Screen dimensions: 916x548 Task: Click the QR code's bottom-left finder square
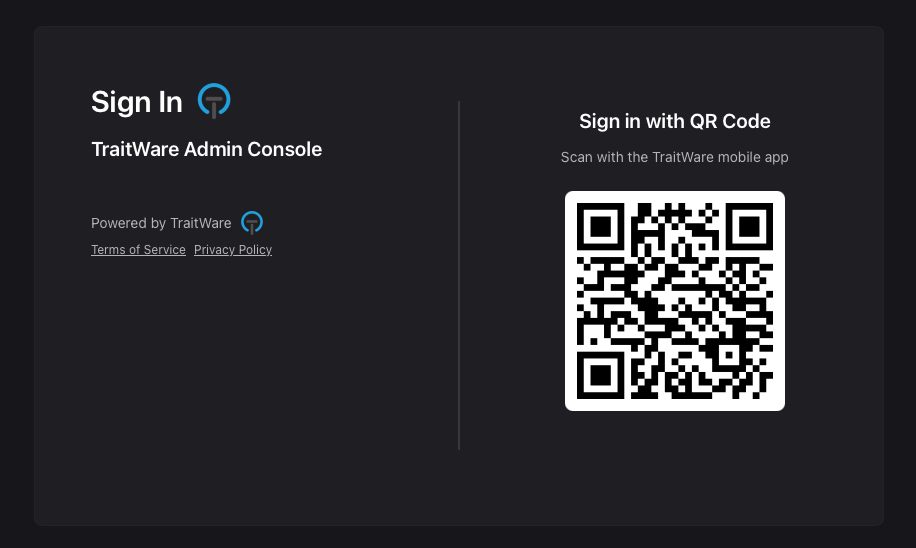coord(601,375)
